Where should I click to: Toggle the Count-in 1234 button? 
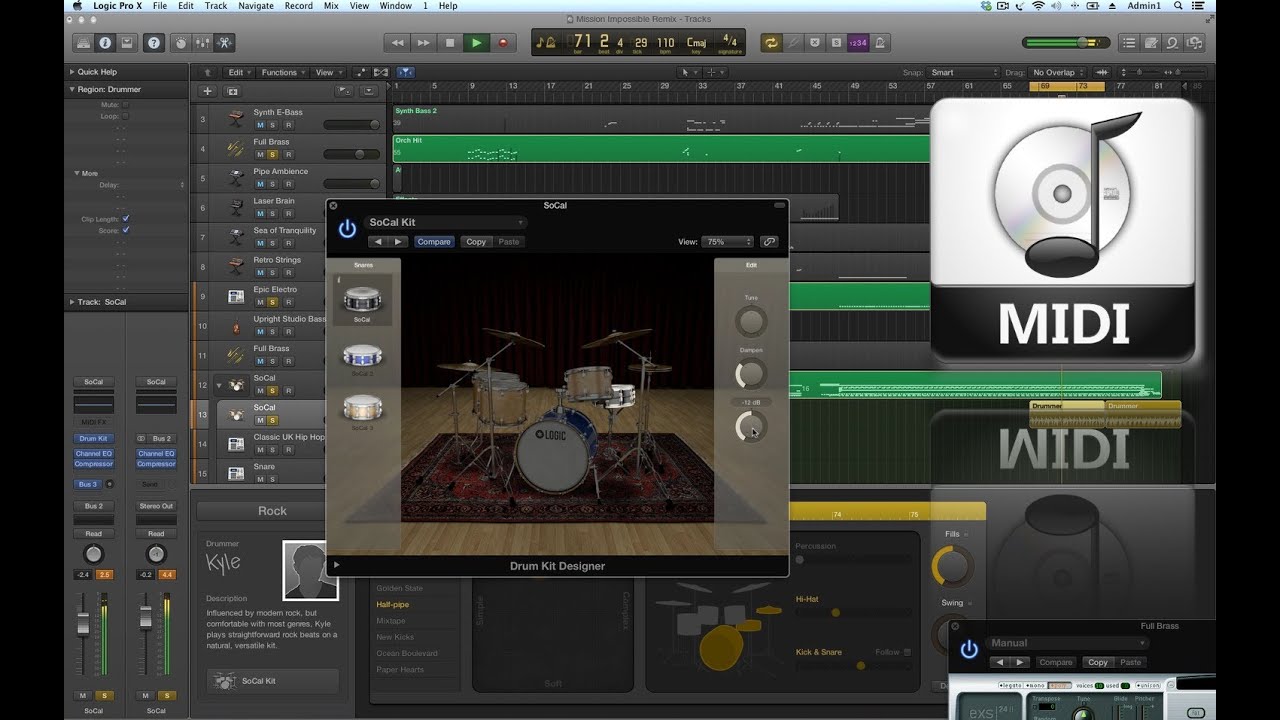click(858, 43)
